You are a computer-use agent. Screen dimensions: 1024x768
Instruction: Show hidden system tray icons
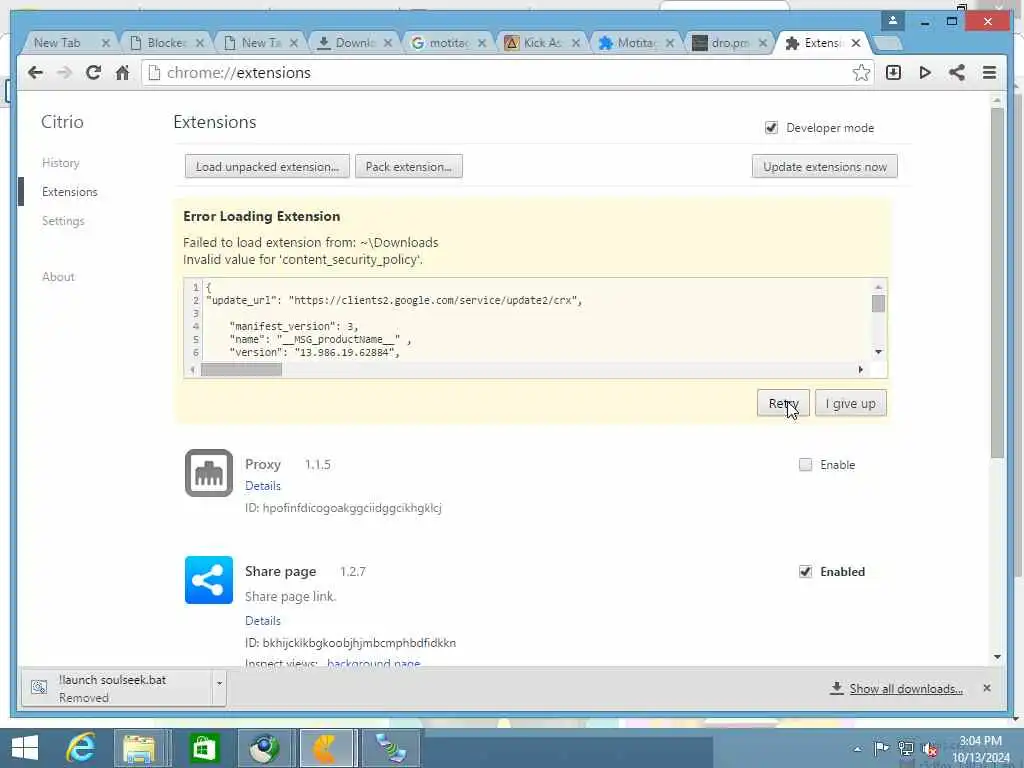tap(857, 748)
